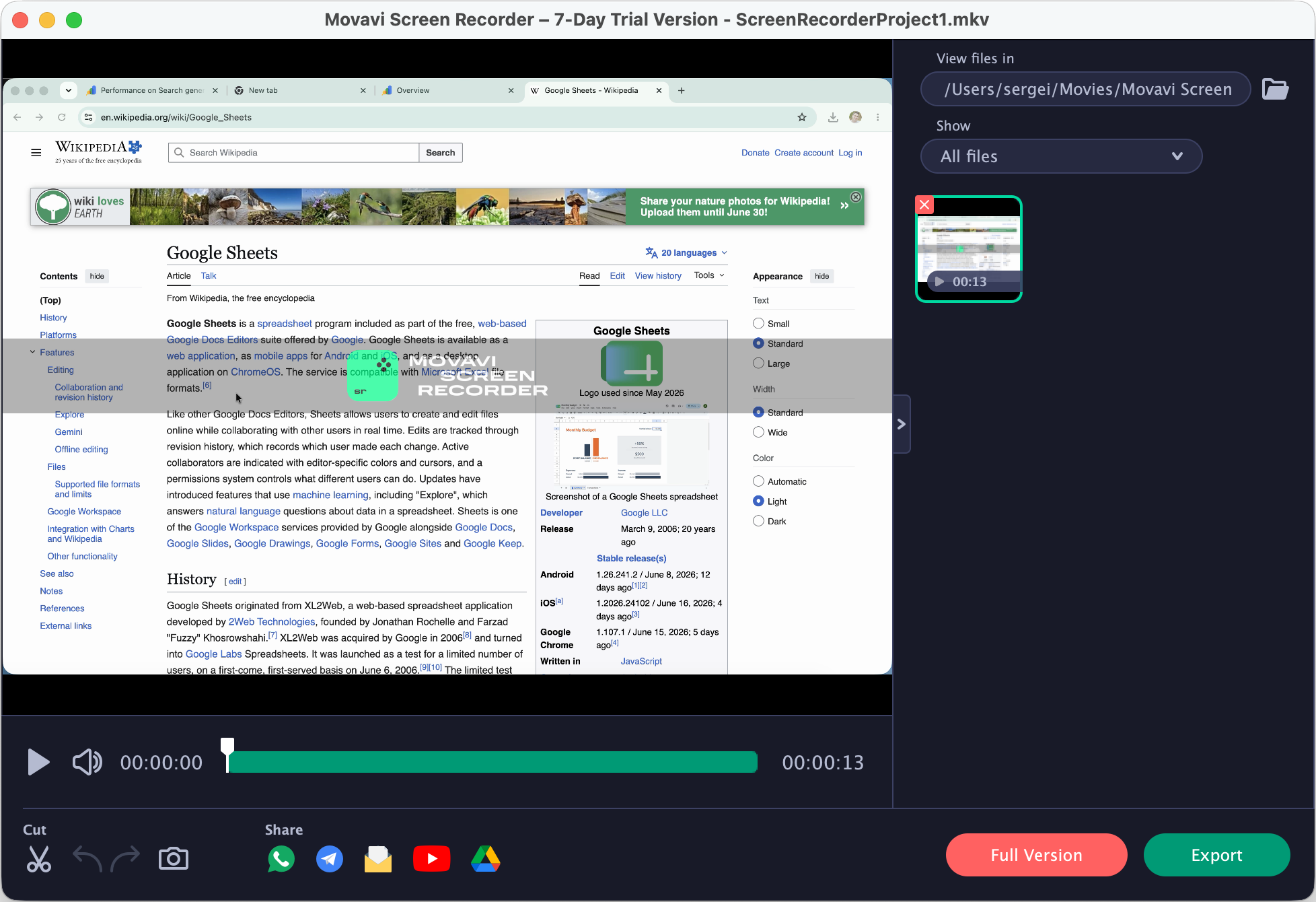Click the timeline playhead marker
Screen dimensions: 1316x902
pos(227,754)
